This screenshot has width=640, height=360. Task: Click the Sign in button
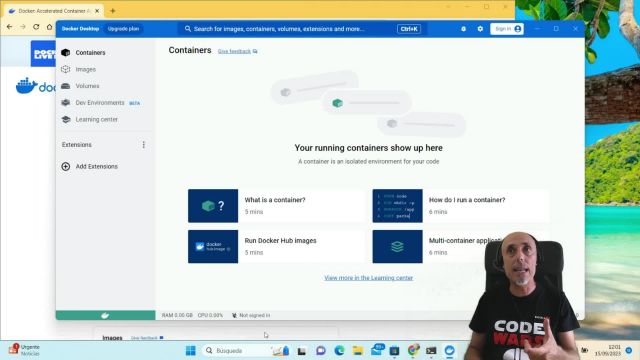pyautogui.click(x=507, y=29)
